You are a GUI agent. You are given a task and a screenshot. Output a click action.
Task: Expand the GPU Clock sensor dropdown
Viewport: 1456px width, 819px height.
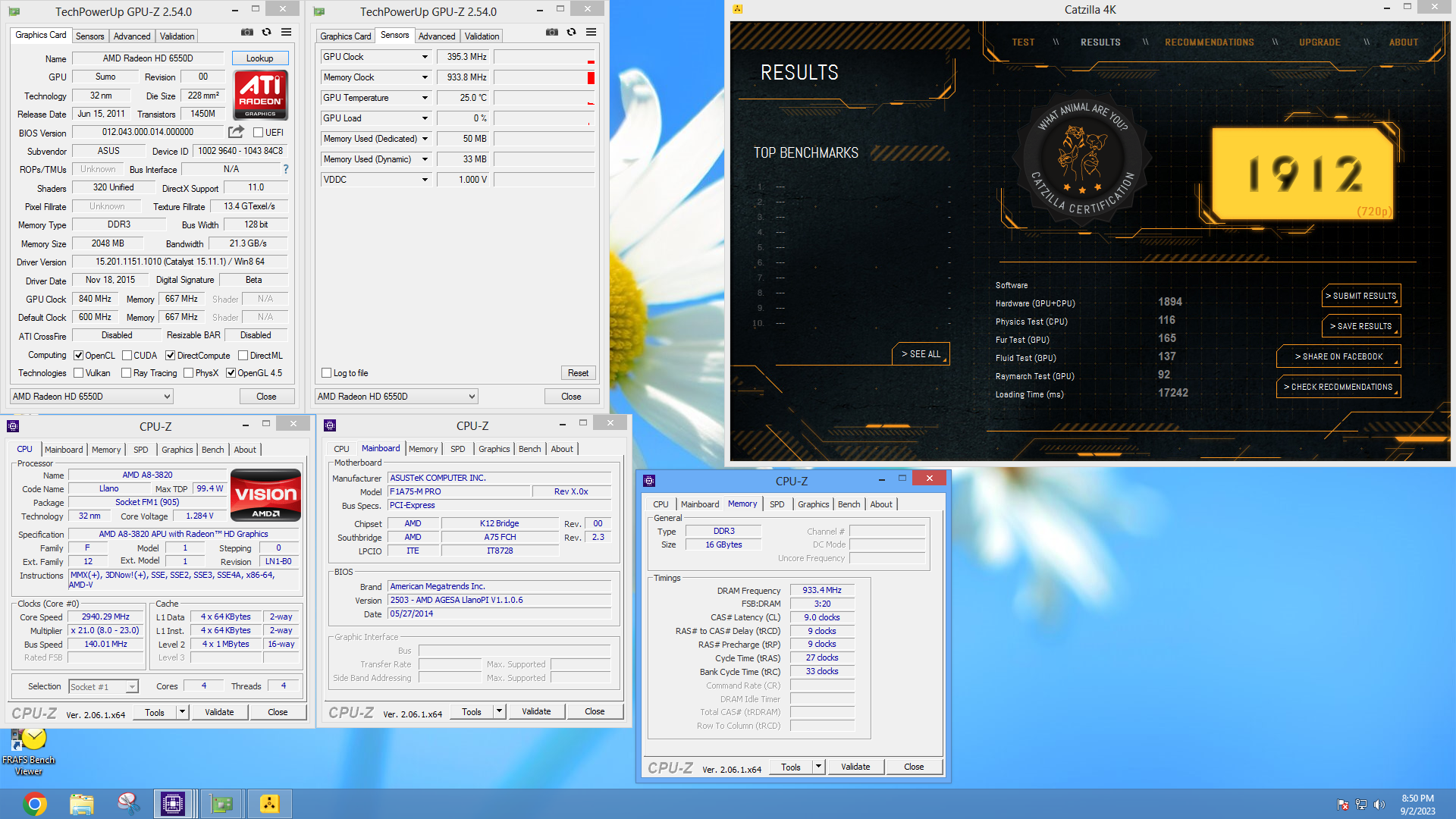[x=425, y=57]
